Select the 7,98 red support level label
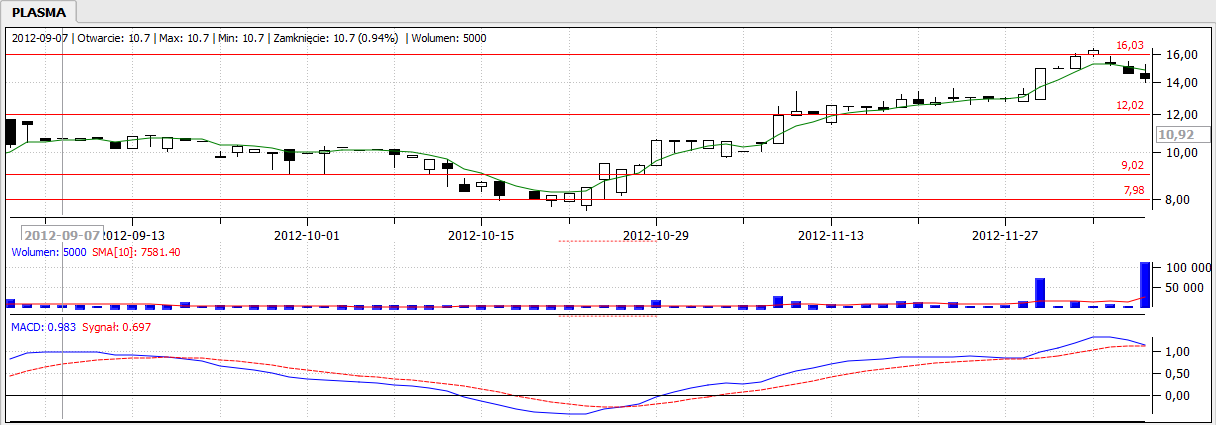 click(1132, 190)
